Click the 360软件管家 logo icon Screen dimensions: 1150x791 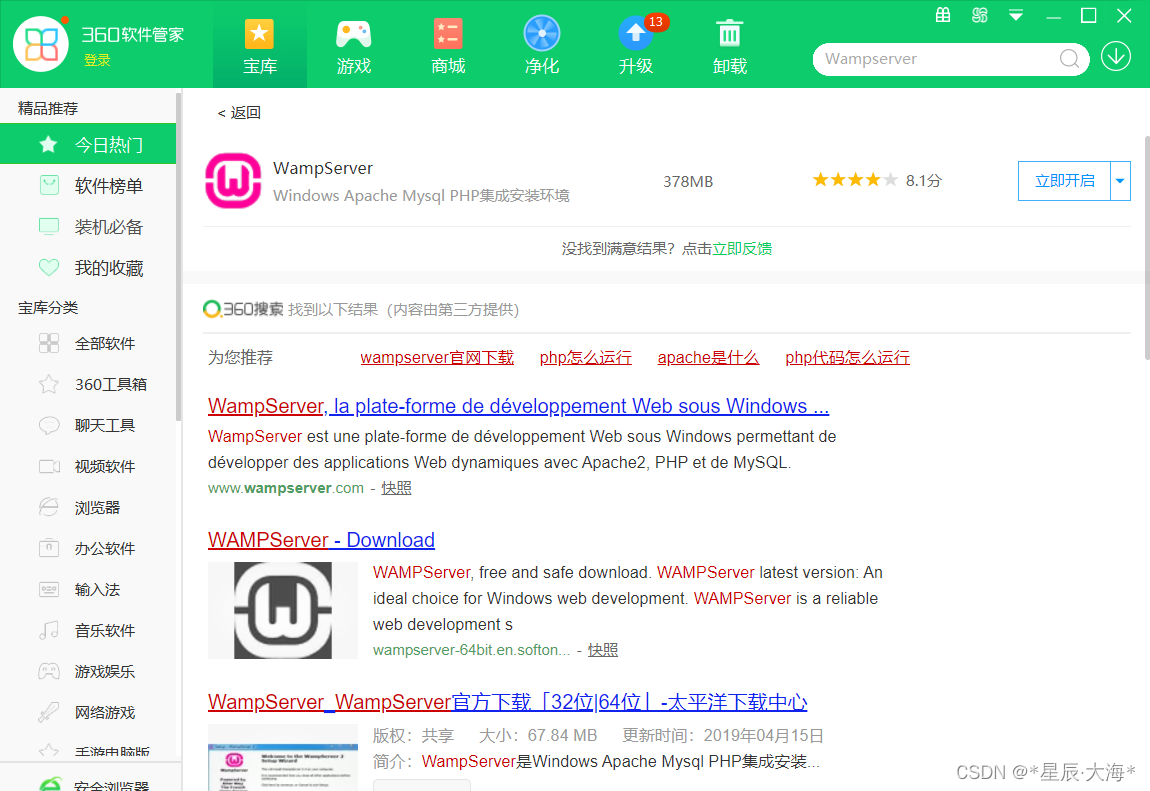pos(41,44)
